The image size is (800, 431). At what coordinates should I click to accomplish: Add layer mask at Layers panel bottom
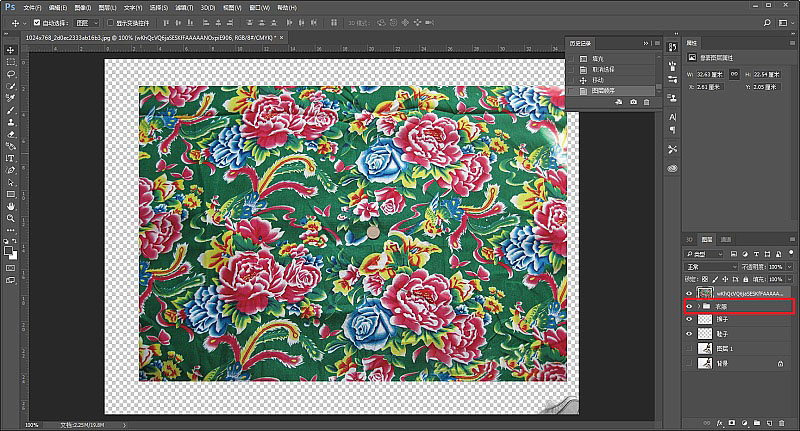coord(732,423)
